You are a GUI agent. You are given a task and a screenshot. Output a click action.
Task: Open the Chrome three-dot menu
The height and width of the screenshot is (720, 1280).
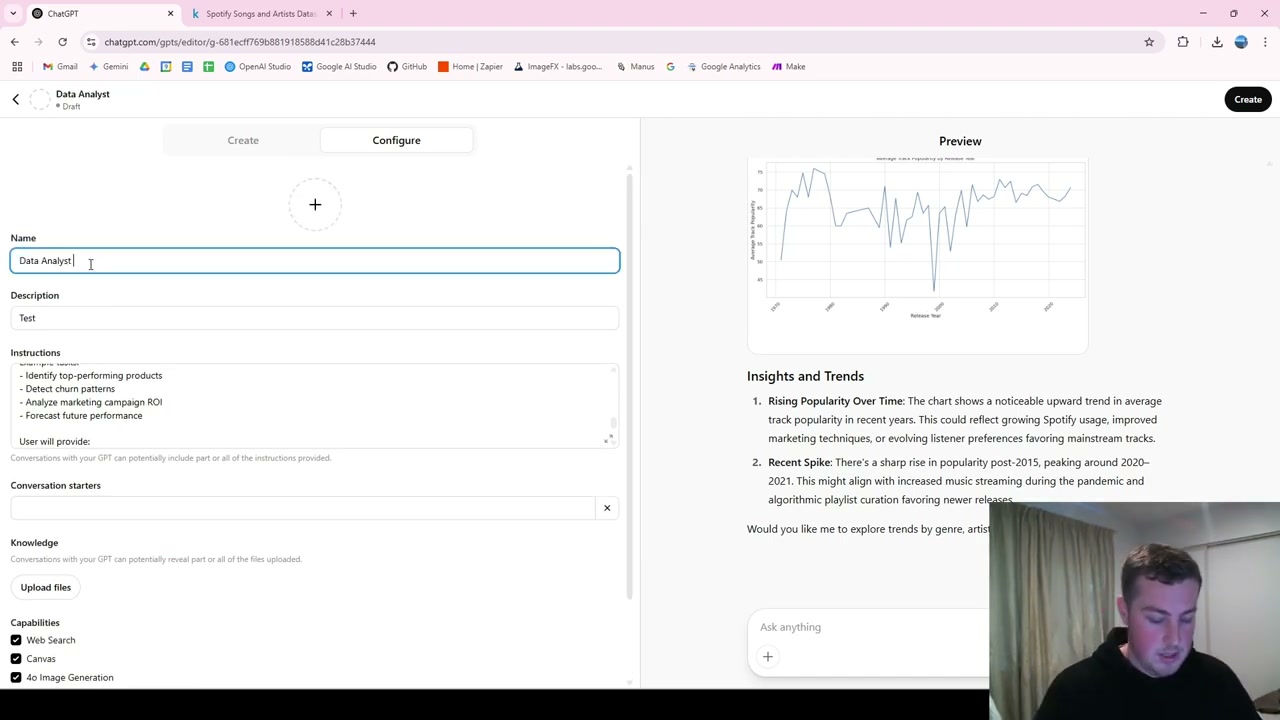point(1265,42)
